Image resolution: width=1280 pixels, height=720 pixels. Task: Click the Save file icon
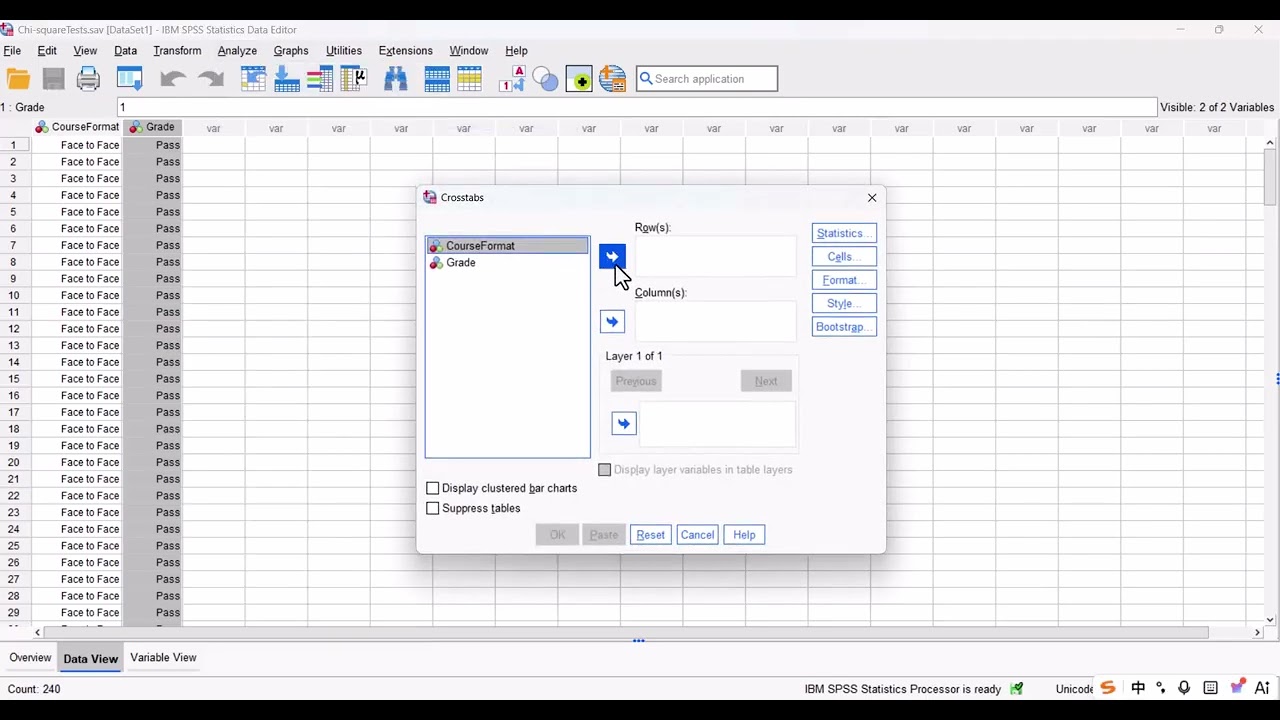click(x=53, y=79)
